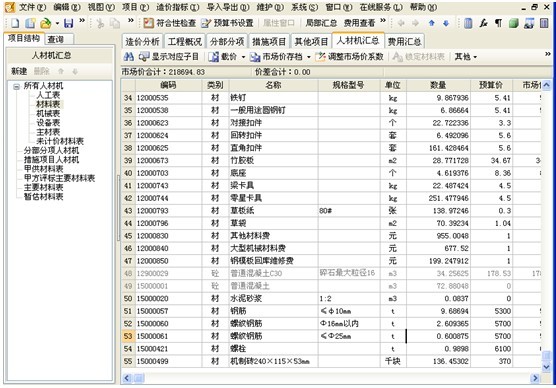
Task: Click the calculator column icon
Action: pos(468,23)
